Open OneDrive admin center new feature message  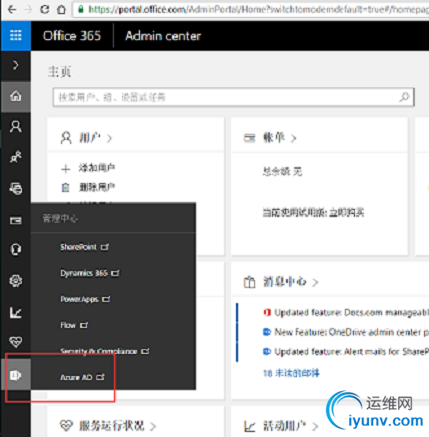[x=351, y=332]
